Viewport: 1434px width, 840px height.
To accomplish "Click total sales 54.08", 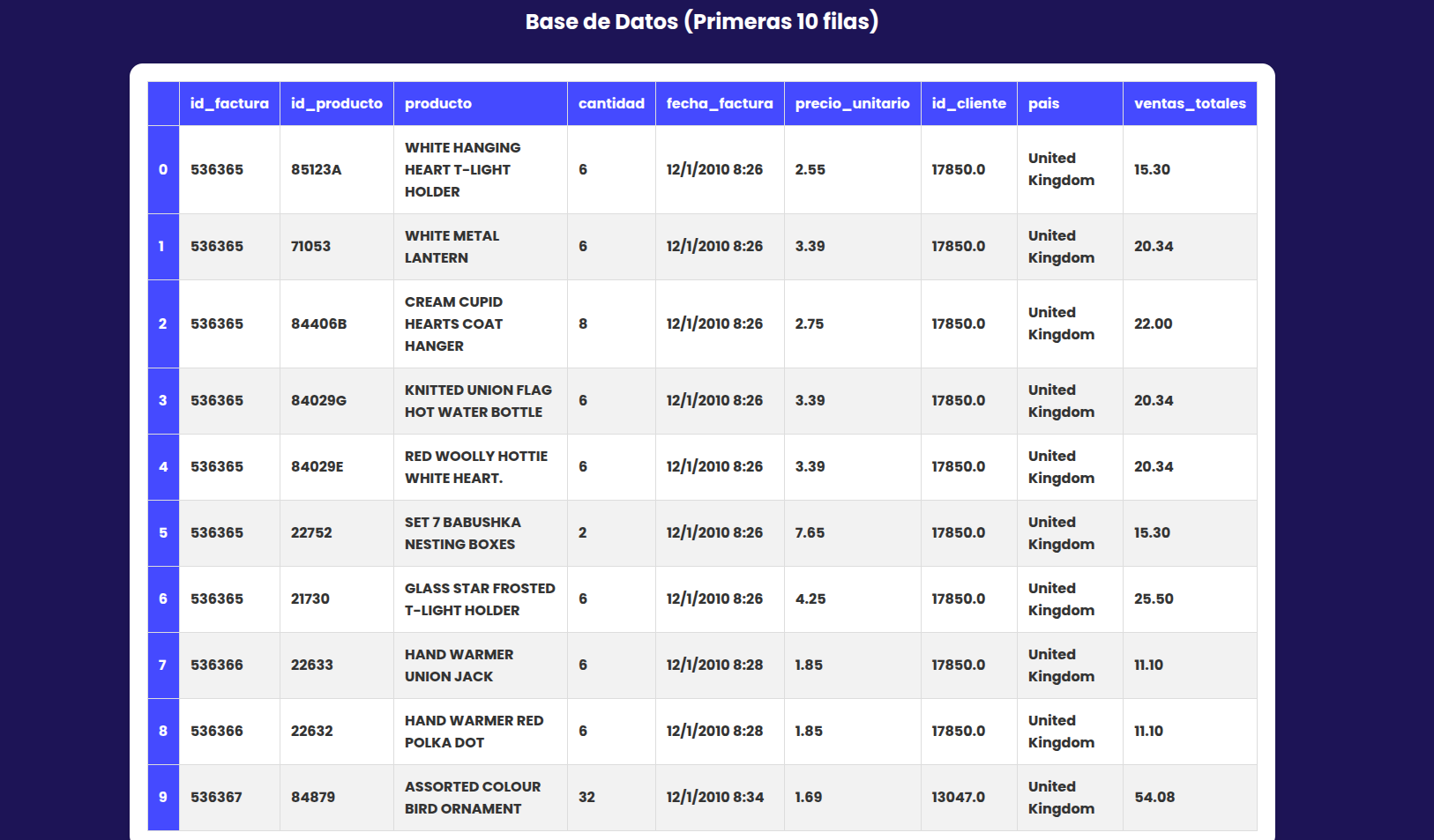I will pyautogui.click(x=1154, y=798).
